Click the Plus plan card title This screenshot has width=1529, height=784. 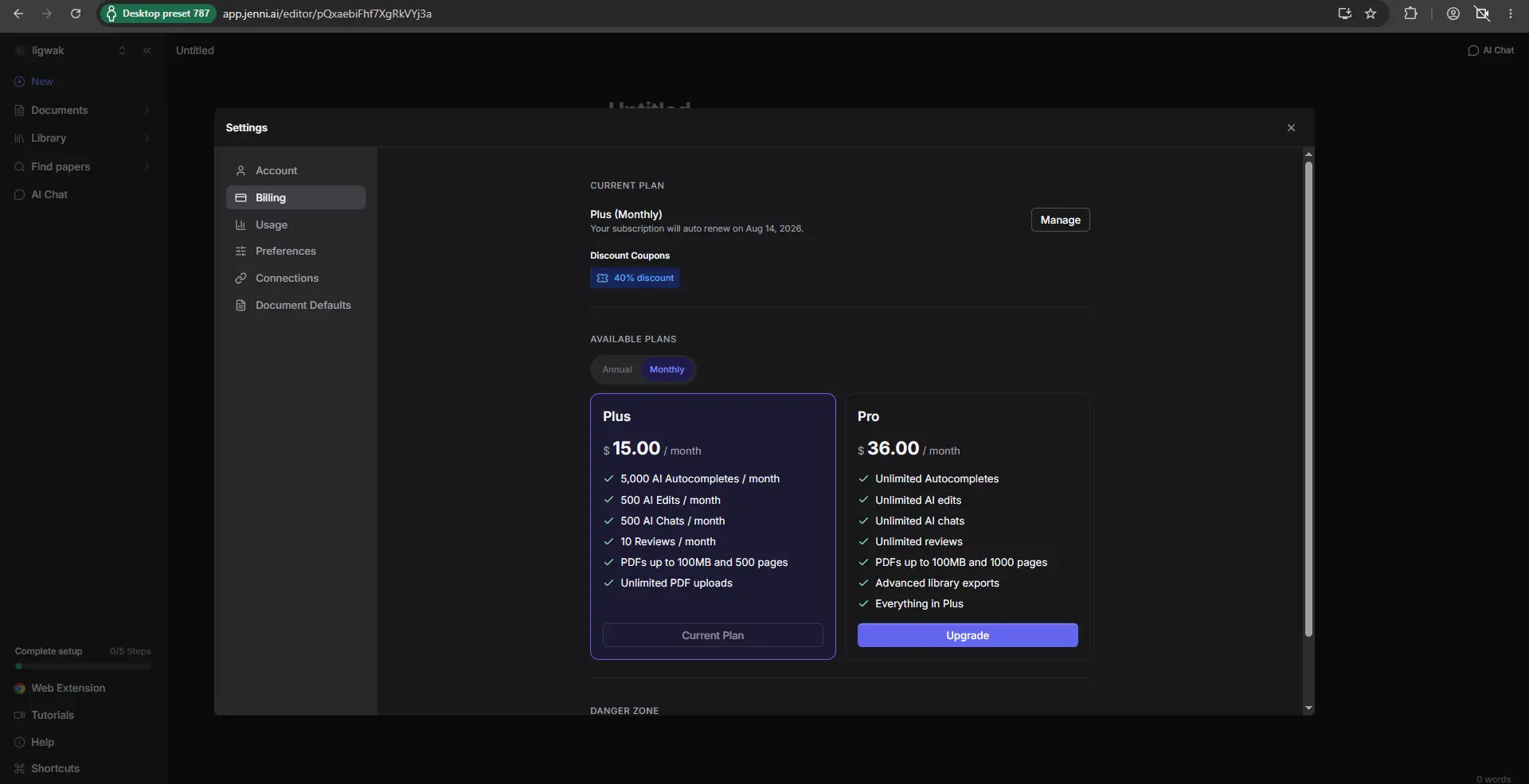[616, 416]
